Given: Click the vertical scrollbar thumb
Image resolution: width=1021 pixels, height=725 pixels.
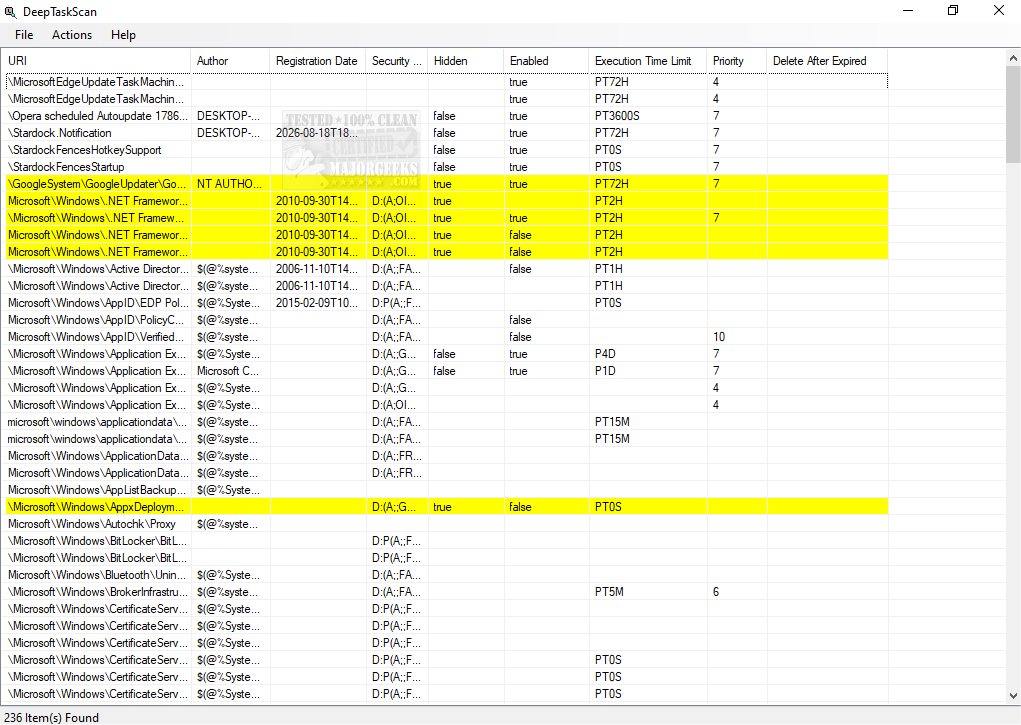Looking at the screenshot, I should (1013, 115).
